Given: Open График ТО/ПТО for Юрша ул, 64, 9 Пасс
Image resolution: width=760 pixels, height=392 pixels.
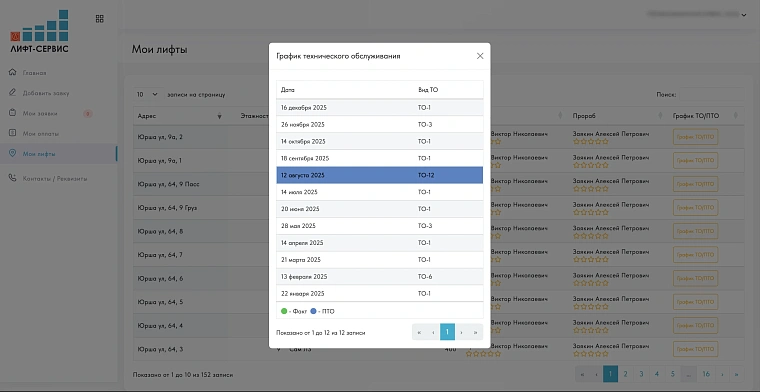Looking at the screenshot, I should (696, 184).
